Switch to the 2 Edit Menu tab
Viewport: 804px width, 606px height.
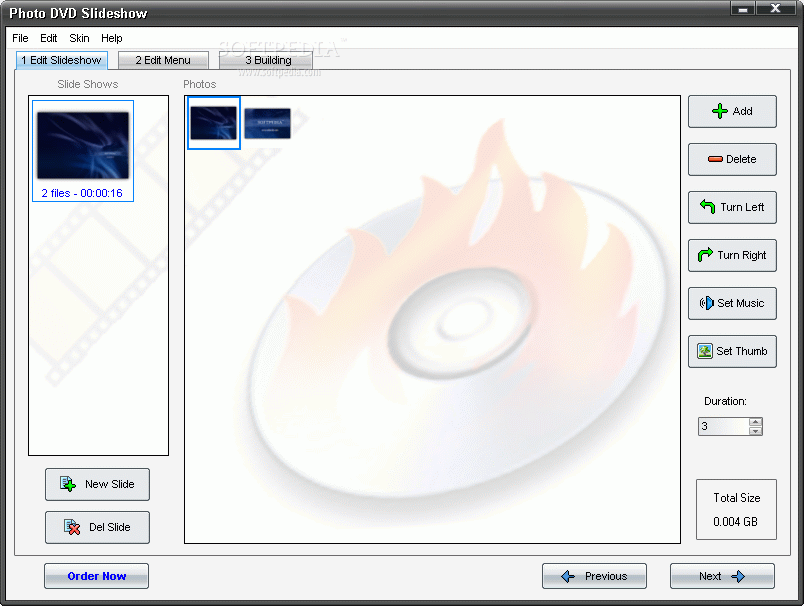tap(163, 60)
